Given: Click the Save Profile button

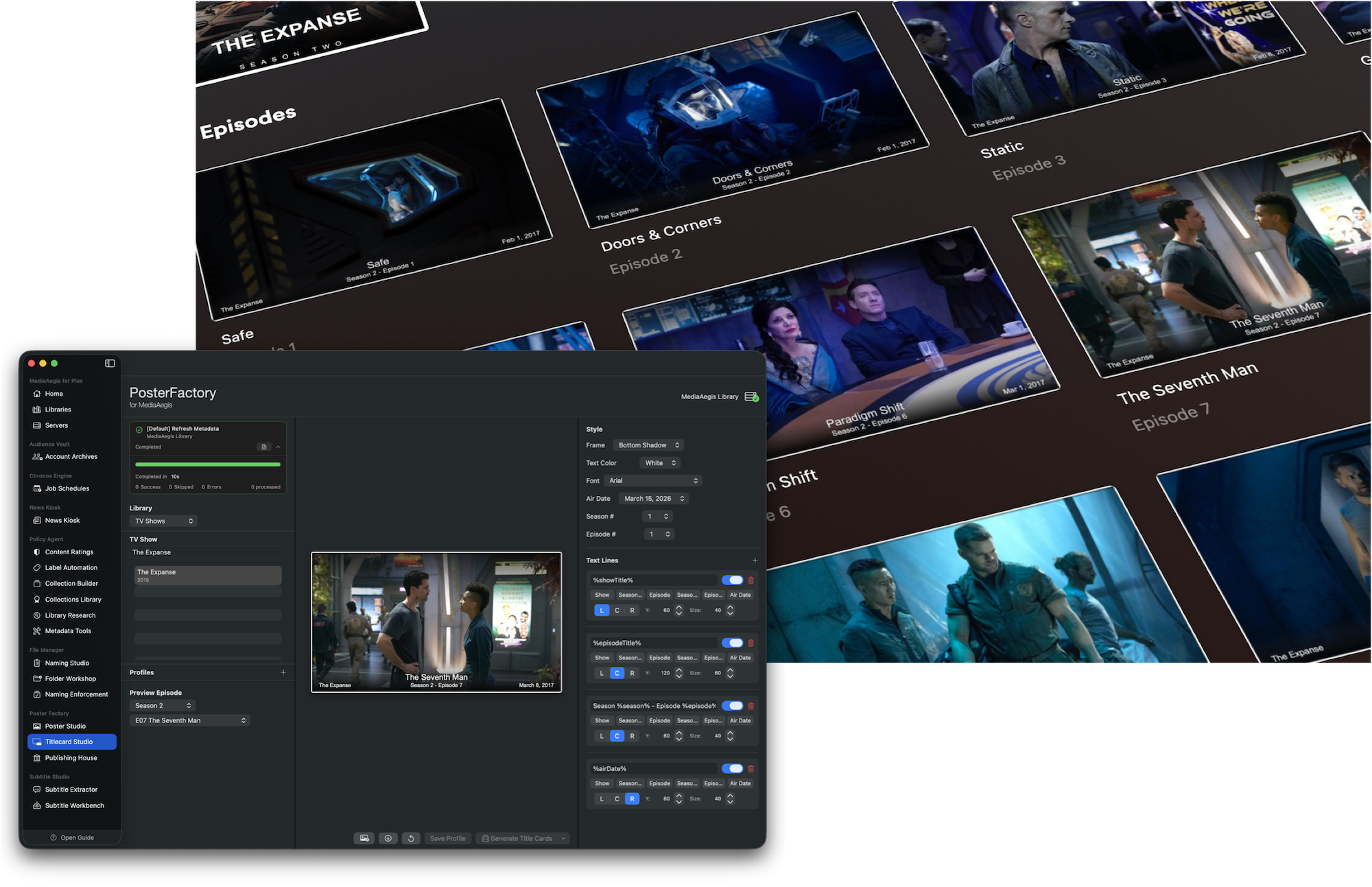Looking at the screenshot, I should (x=448, y=838).
